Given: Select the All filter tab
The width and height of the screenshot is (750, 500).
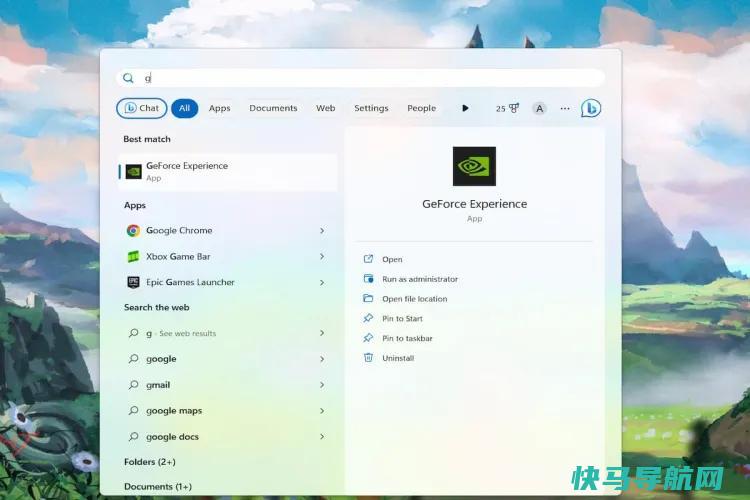Looking at the screenshot, I should pyautogui.click(x=185, y=108).
